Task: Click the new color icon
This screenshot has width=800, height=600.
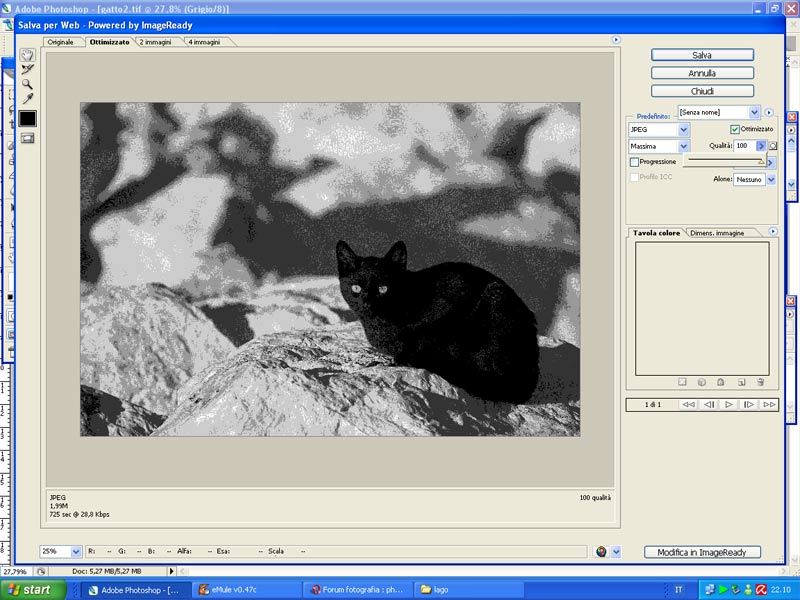Action: point(741,382)
